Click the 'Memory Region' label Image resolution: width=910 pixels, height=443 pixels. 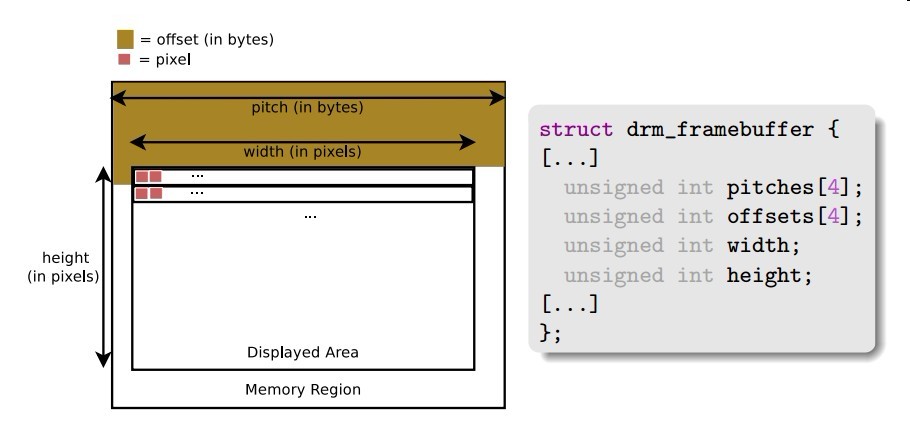(303, 390)
